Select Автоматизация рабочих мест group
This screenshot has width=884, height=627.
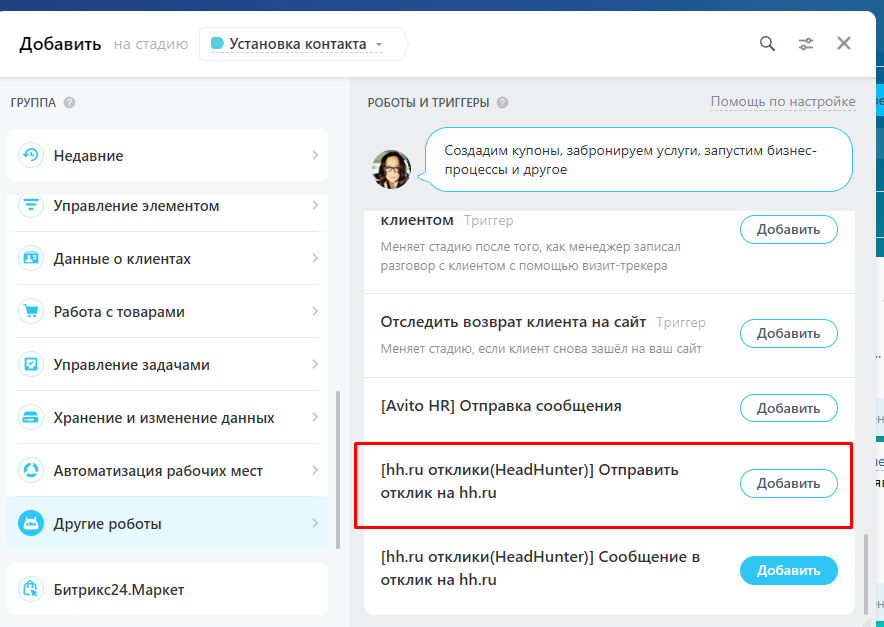pyautogui.click(x=167, y=470)
